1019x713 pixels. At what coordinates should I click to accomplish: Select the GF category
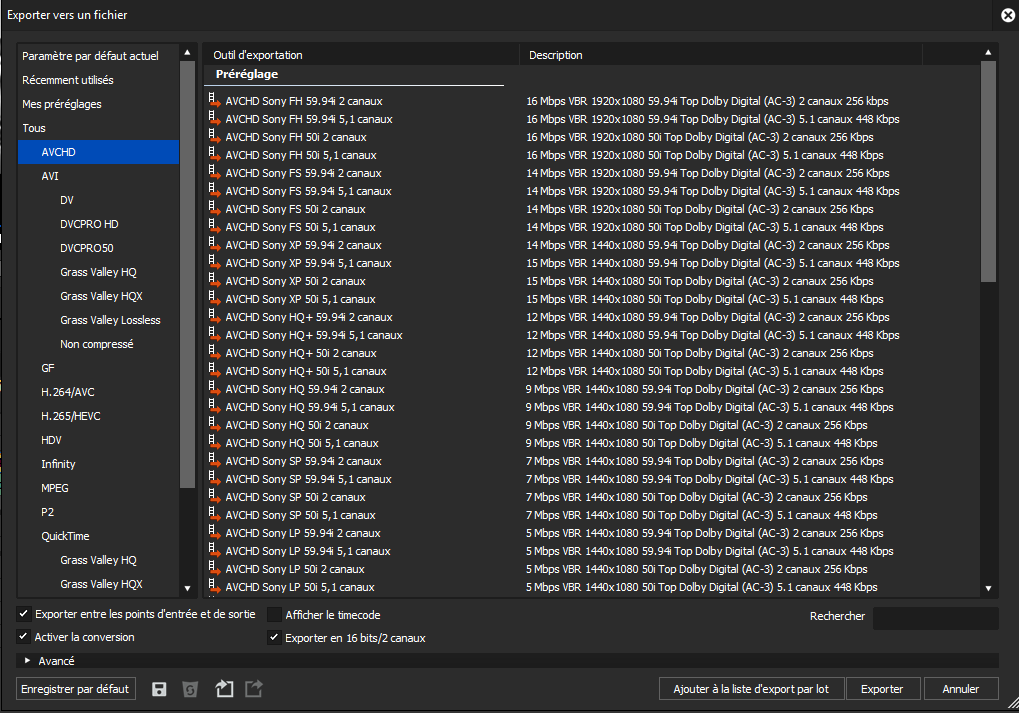(98, 368)
